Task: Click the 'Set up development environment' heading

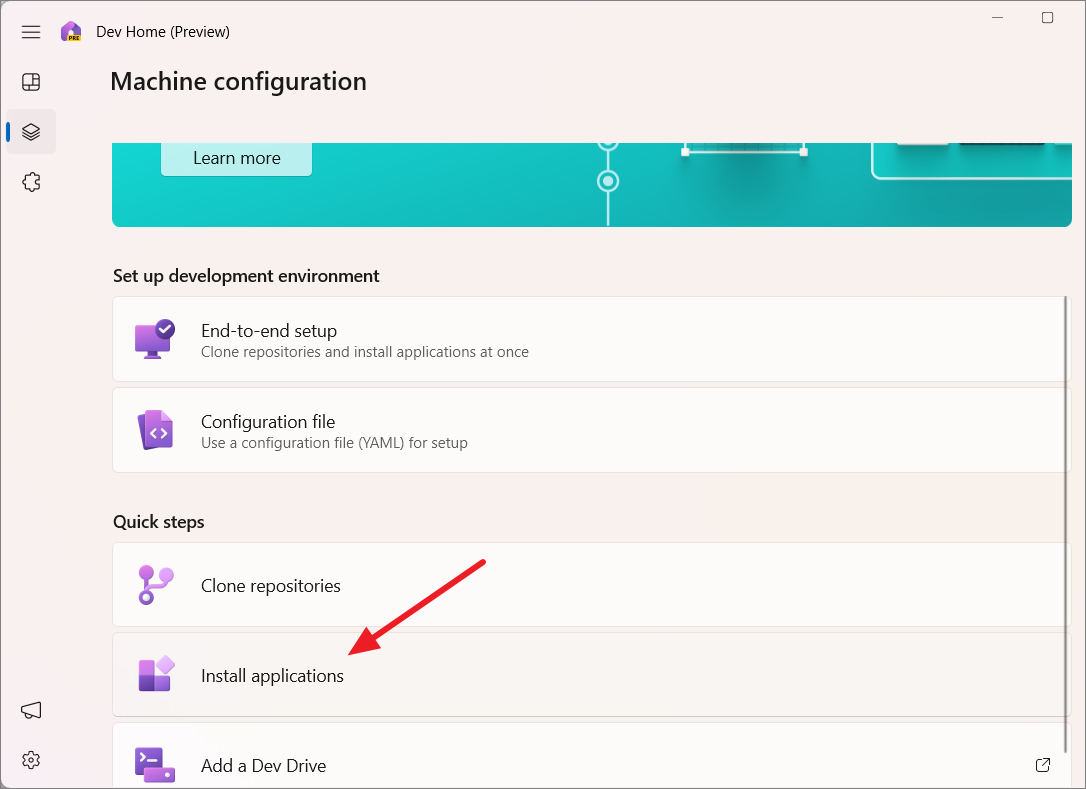Action: point(246,276)
